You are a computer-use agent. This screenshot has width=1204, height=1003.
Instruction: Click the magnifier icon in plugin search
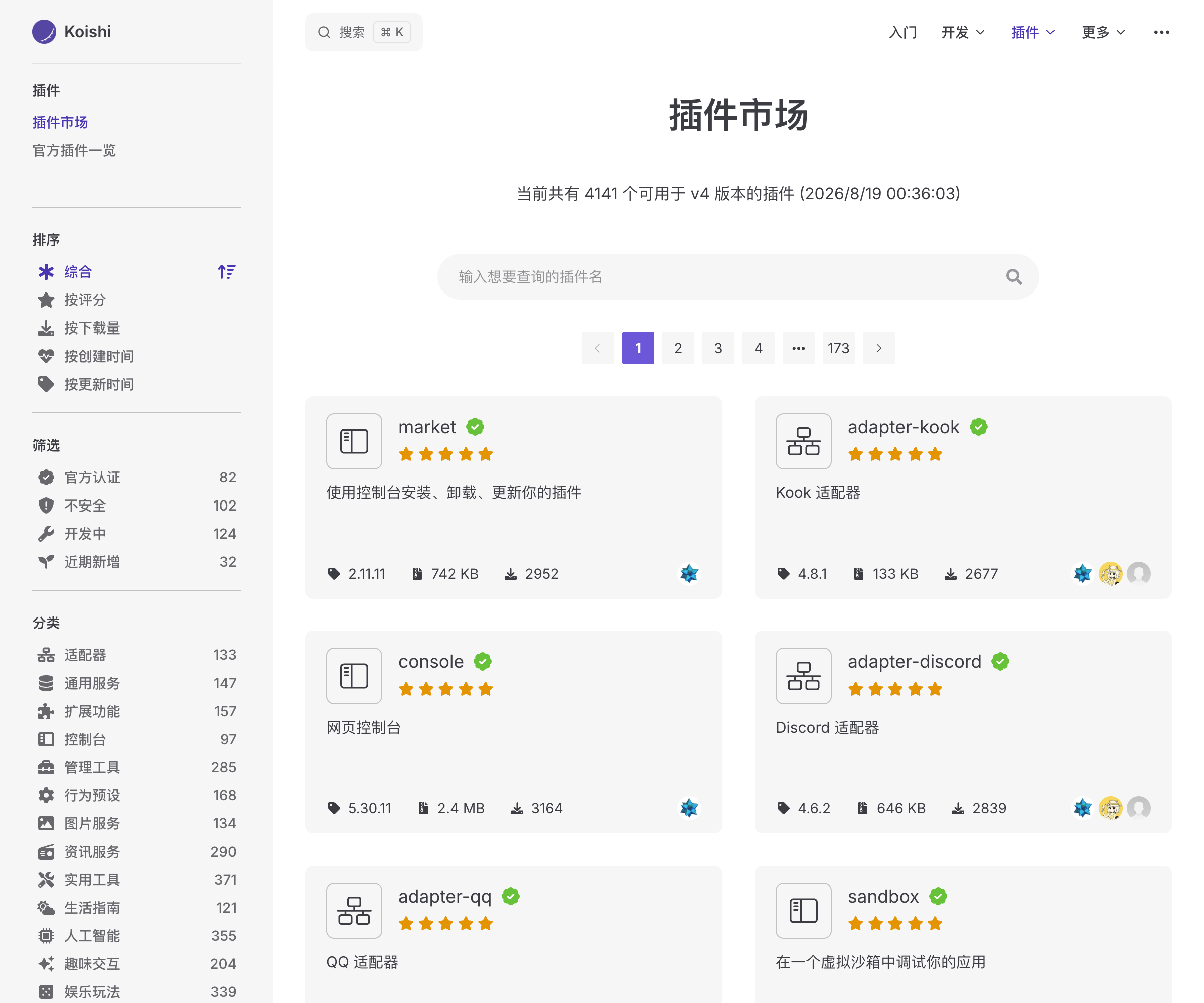1014,277
